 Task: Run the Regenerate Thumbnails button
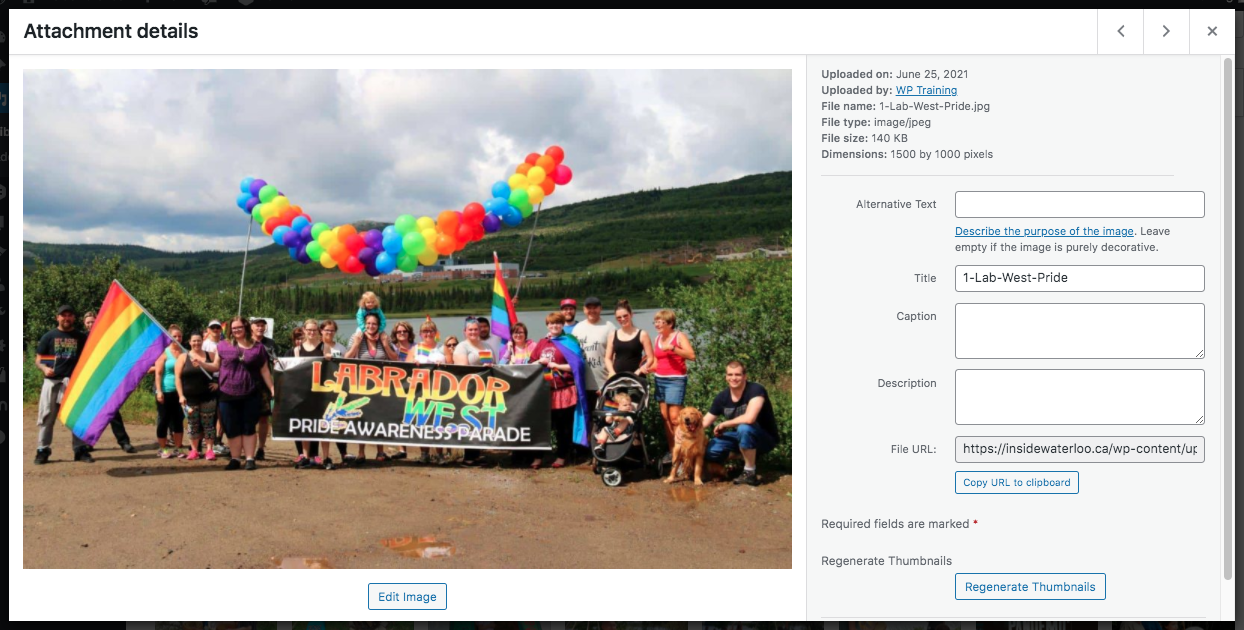1030,587
